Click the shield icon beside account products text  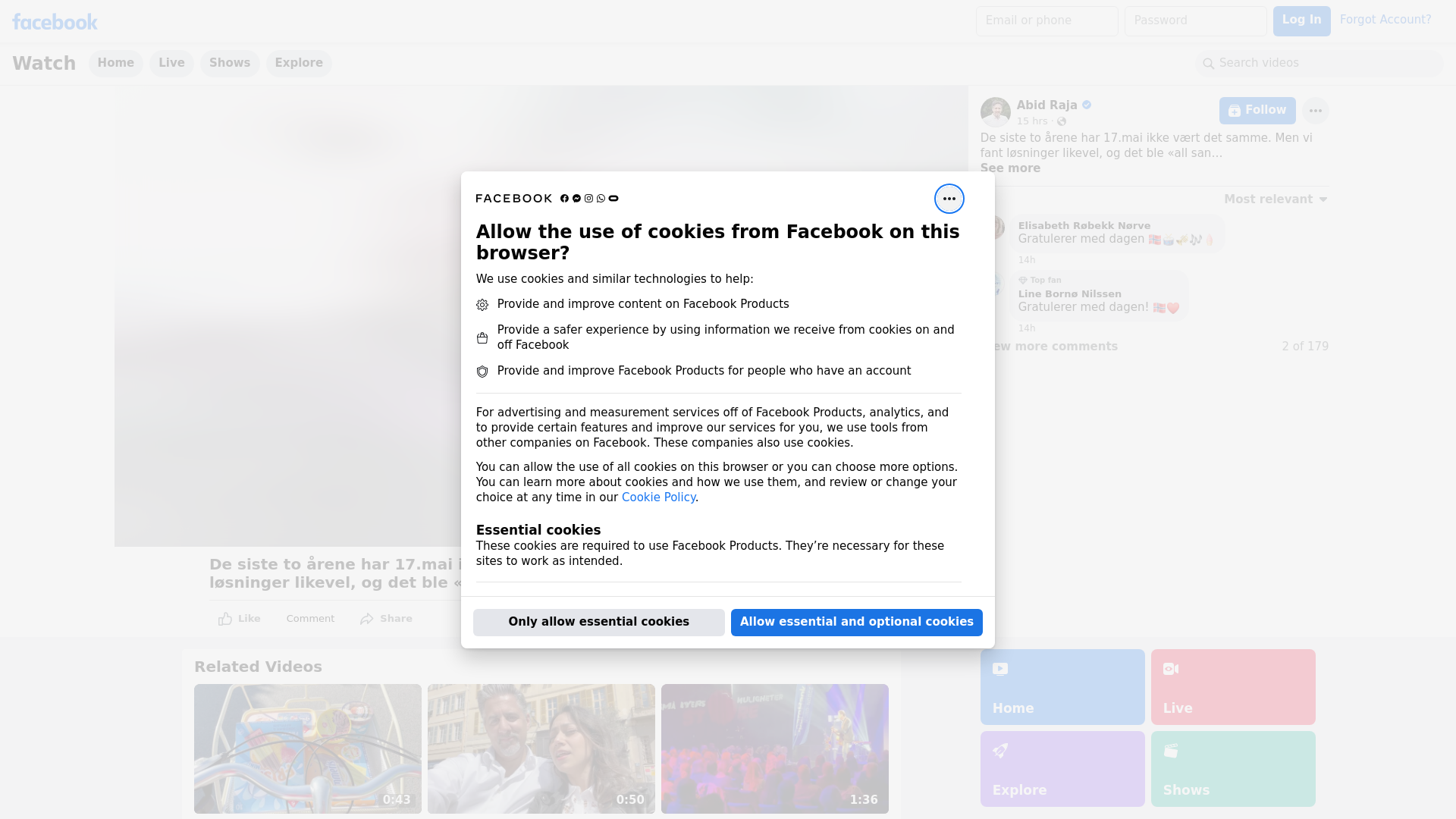coord(482,372)
